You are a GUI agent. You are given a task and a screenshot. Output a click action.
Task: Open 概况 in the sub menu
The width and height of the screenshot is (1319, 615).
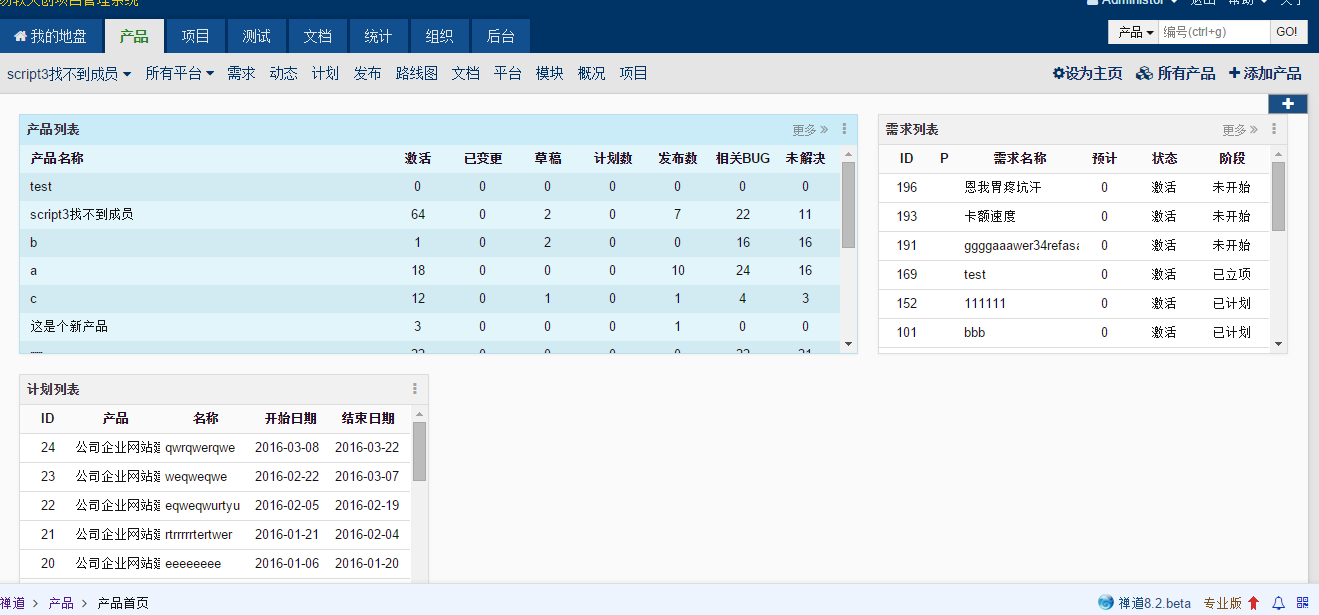pyautogui.click(x=591, y=73)
